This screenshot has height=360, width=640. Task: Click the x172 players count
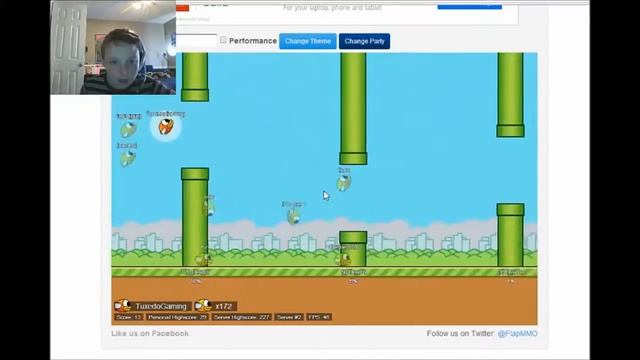(x=224, y=306)
